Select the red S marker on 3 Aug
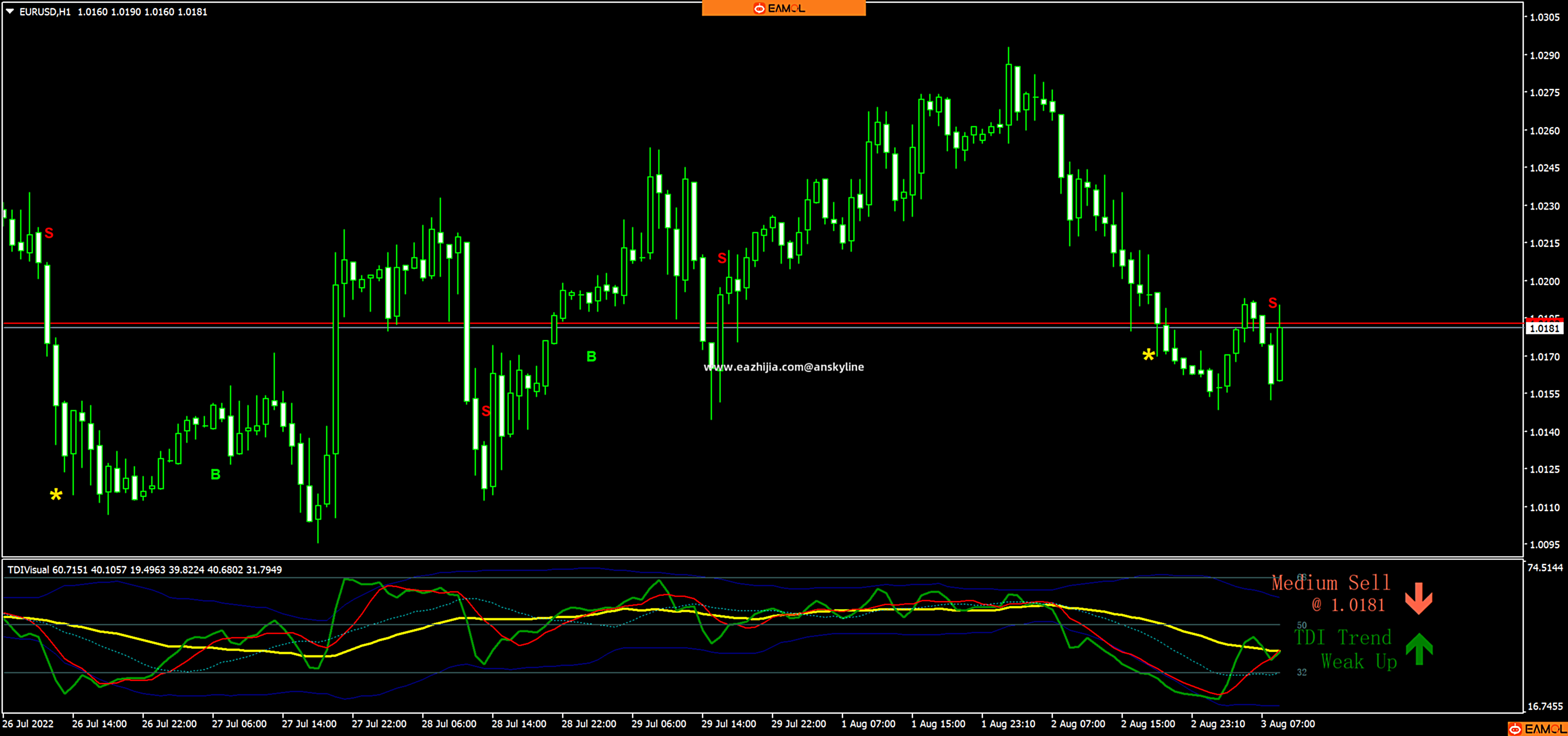Image resolution: width=1568 pixels, height=736 pixels. (x=1272, y=303)
